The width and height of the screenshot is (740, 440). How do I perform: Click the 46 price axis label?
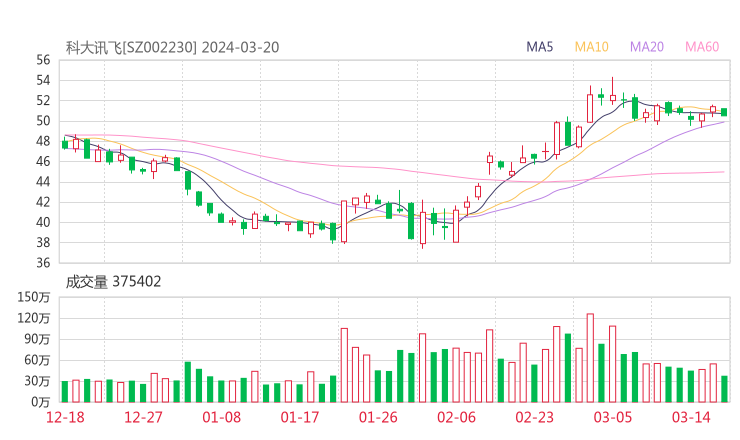click(x=43, y=161)
